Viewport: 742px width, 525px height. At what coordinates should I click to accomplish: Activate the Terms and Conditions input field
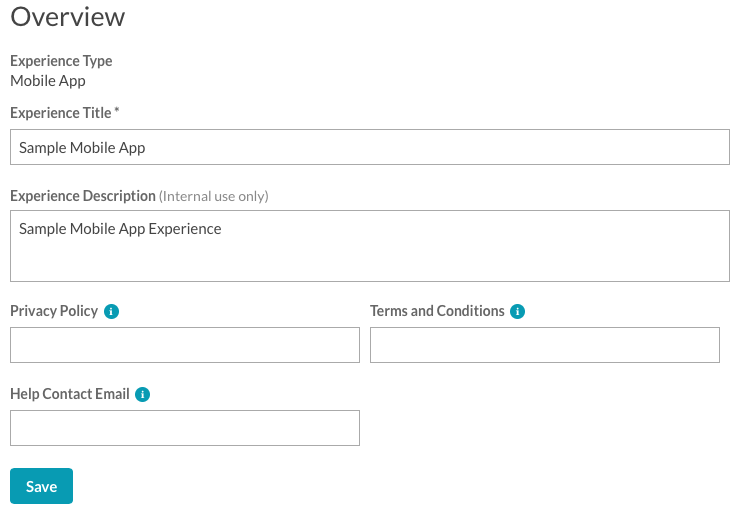545,345
